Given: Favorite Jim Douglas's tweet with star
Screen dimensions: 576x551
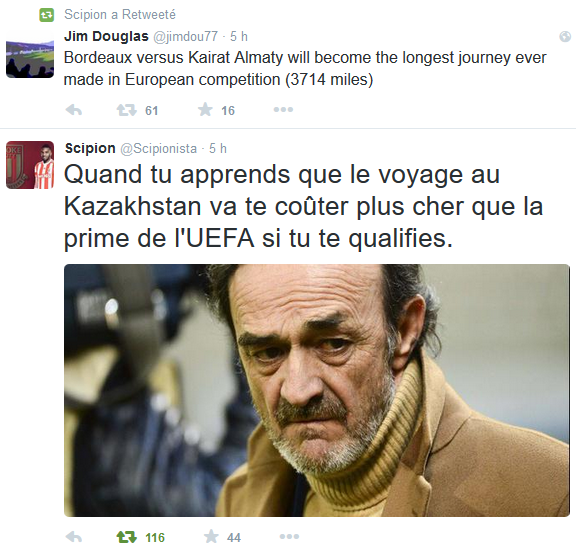Looking at the screenshot, I should tap(205, 109).
